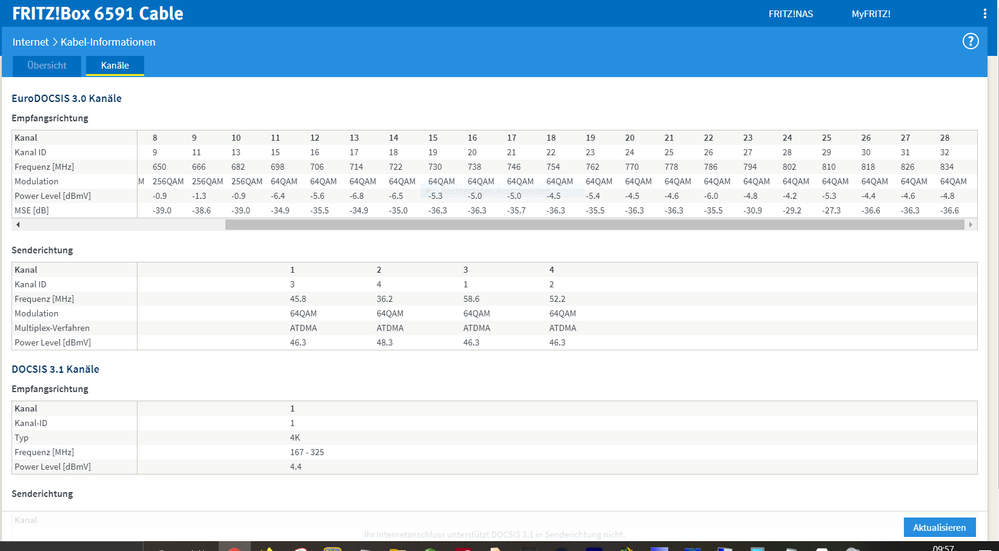Open the FRITZ!NAS link

[x=791, y=13]
